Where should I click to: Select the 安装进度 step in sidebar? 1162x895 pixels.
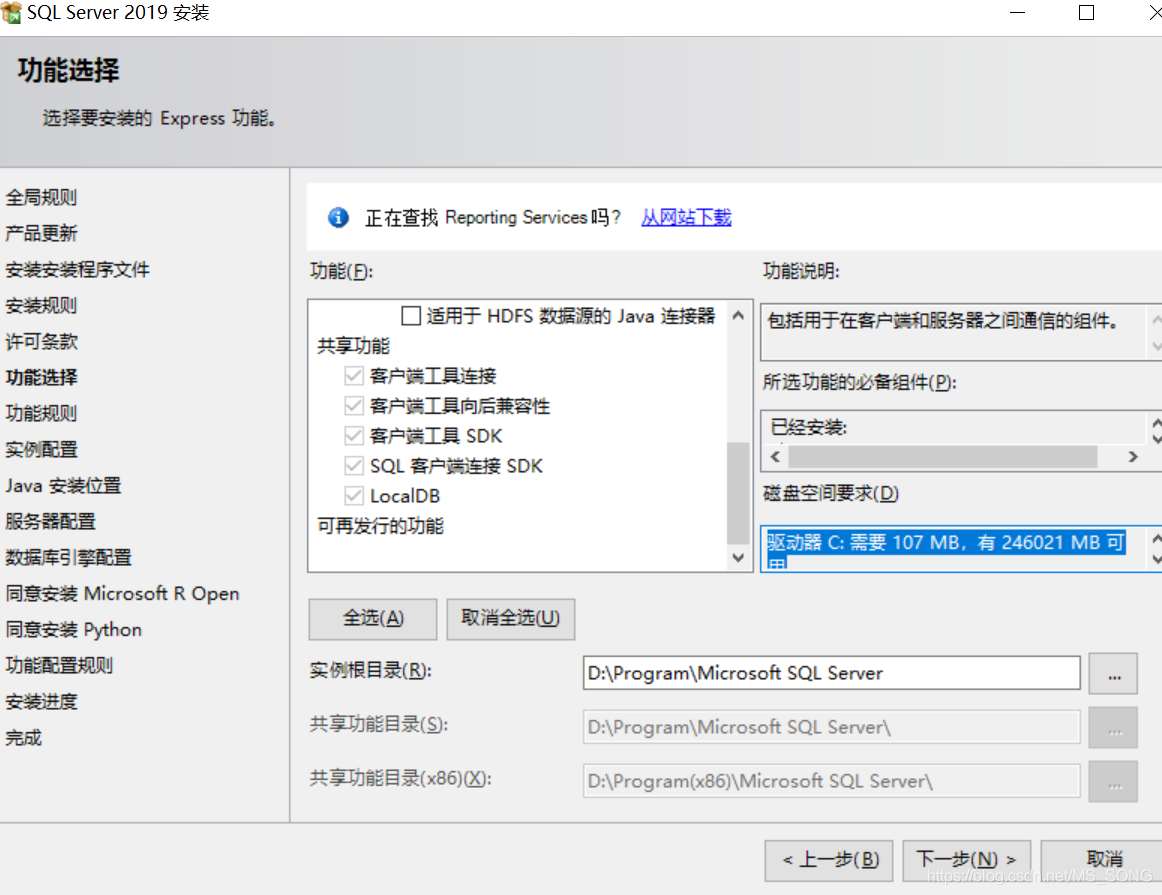[41, 702]
